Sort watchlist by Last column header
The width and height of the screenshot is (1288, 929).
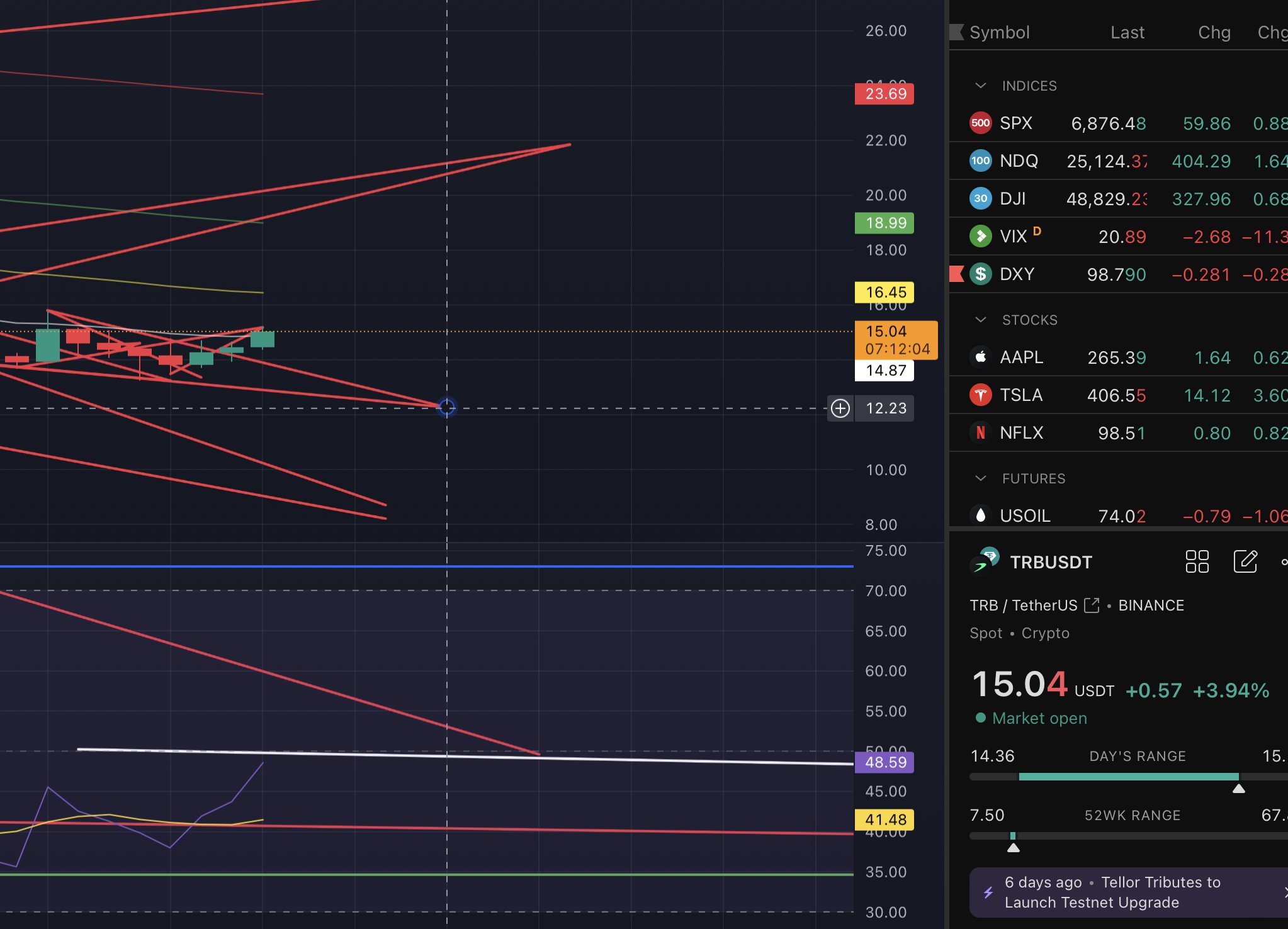[x=1127, y=32]
